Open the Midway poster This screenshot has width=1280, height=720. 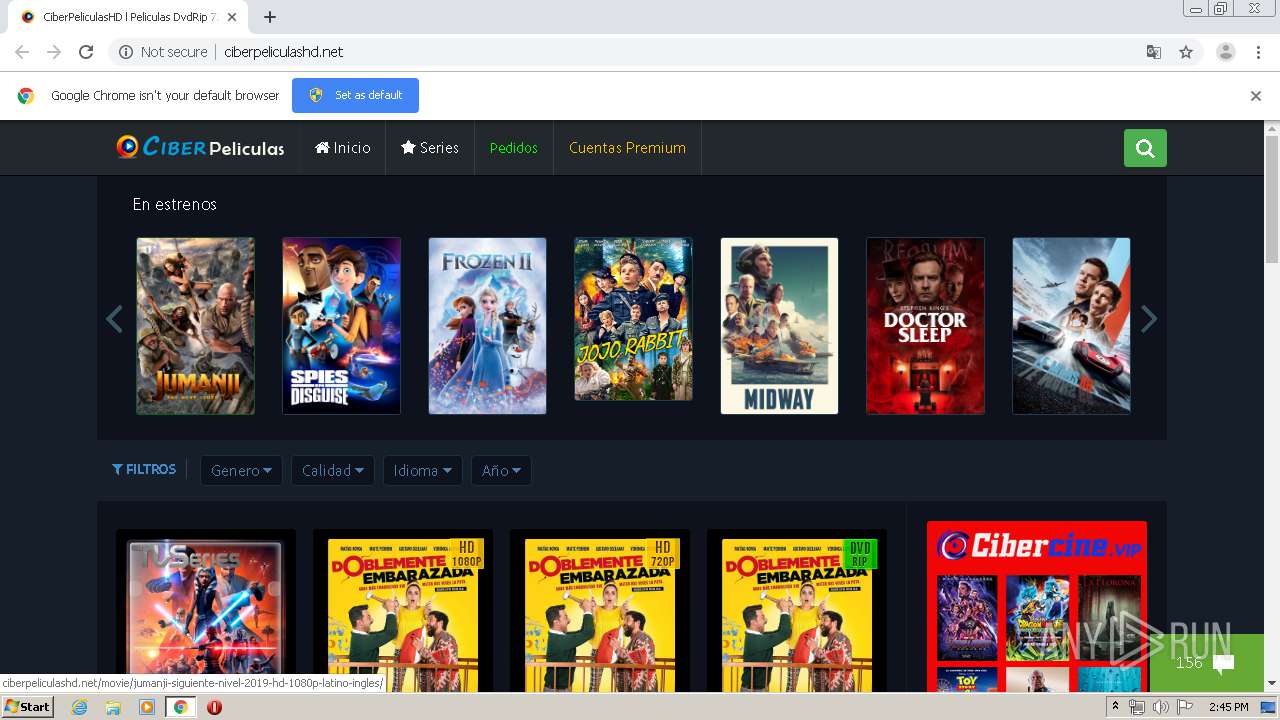(x=779, y=326)
